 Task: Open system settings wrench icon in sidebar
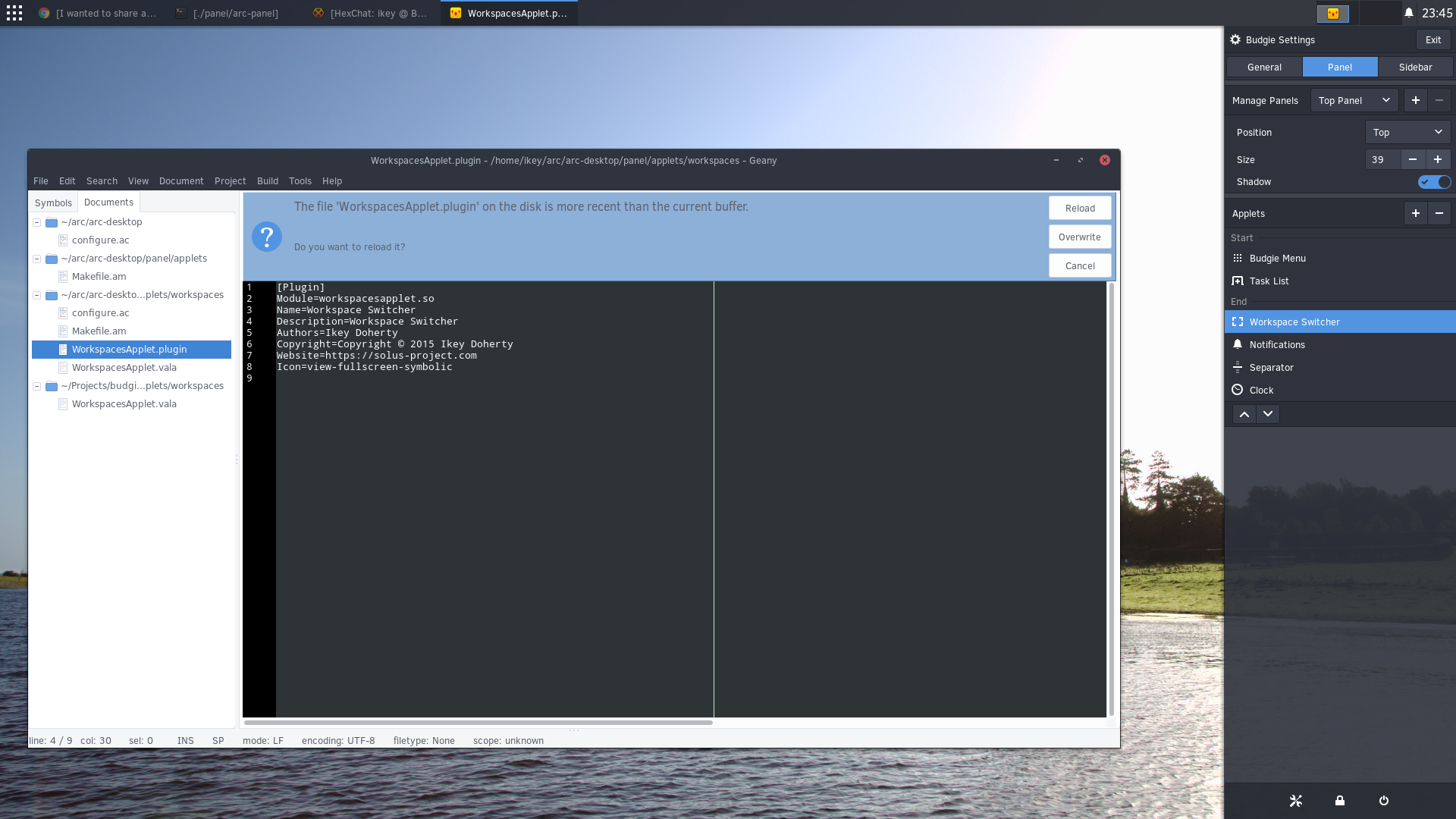pos(1295,801)
